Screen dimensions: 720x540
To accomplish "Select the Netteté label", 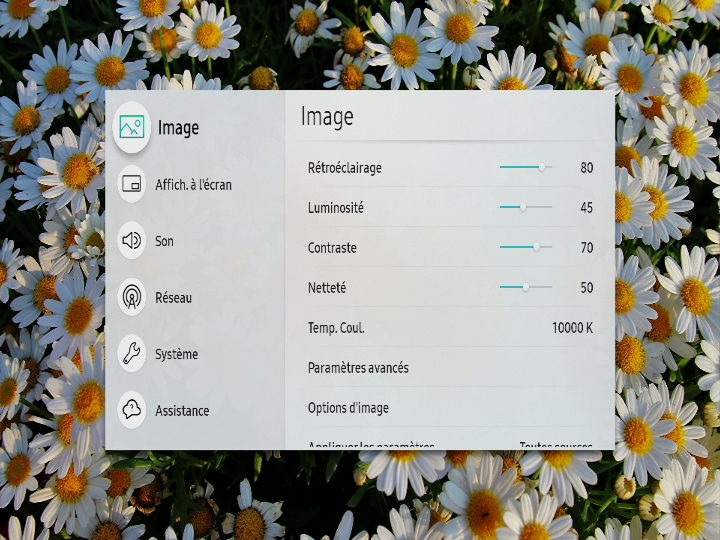I will [x=326, y=288].
